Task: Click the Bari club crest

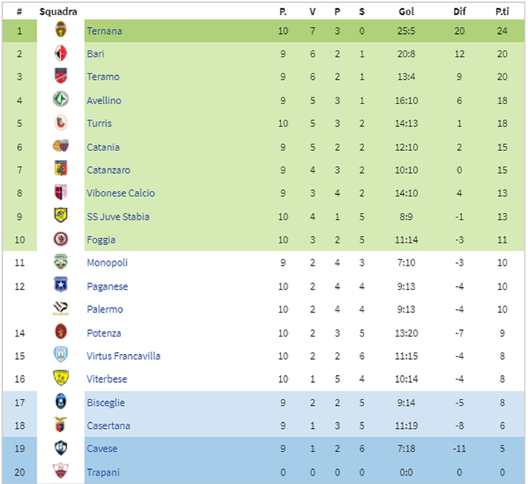Action: [61, 53]
